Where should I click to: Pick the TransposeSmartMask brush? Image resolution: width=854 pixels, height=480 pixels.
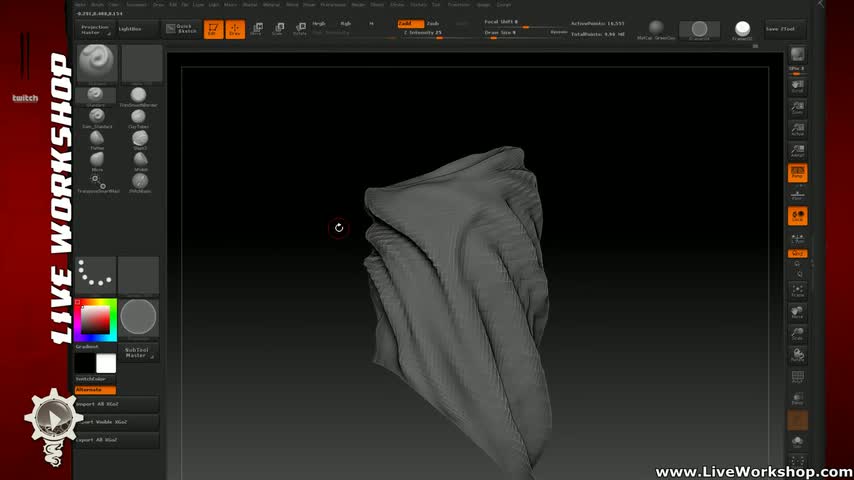pos(98,184)
